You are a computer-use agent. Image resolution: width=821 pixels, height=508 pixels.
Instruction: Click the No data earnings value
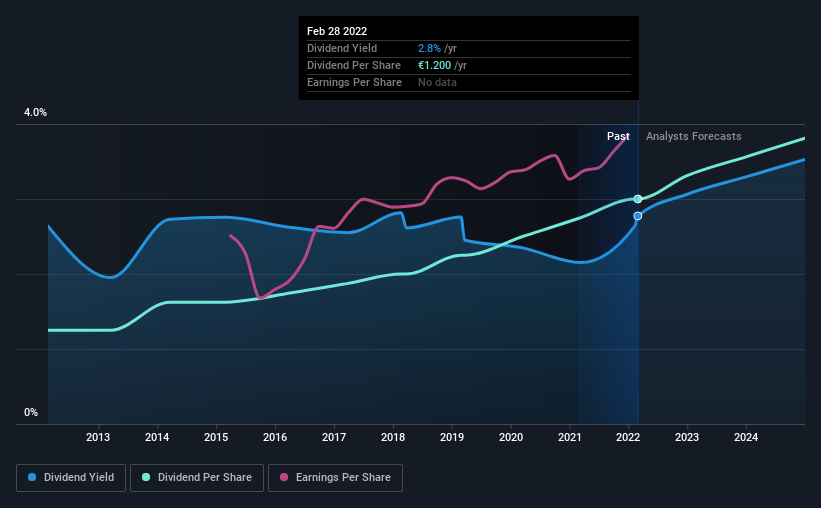(437, 82)
